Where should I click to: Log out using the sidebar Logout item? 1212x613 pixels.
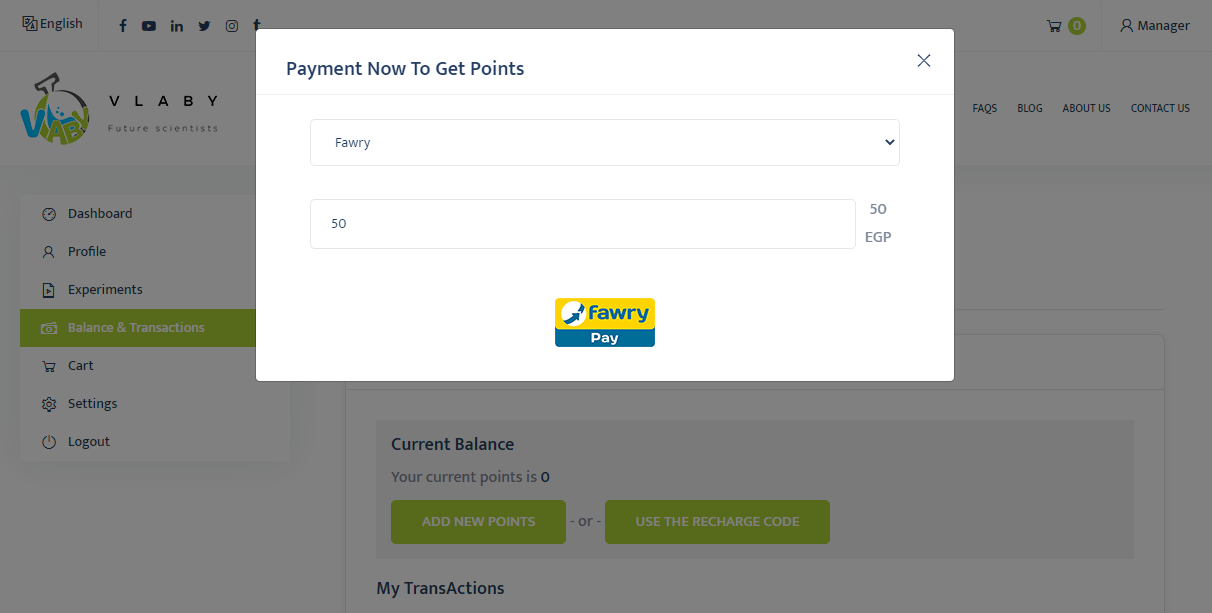click(88, 442)
